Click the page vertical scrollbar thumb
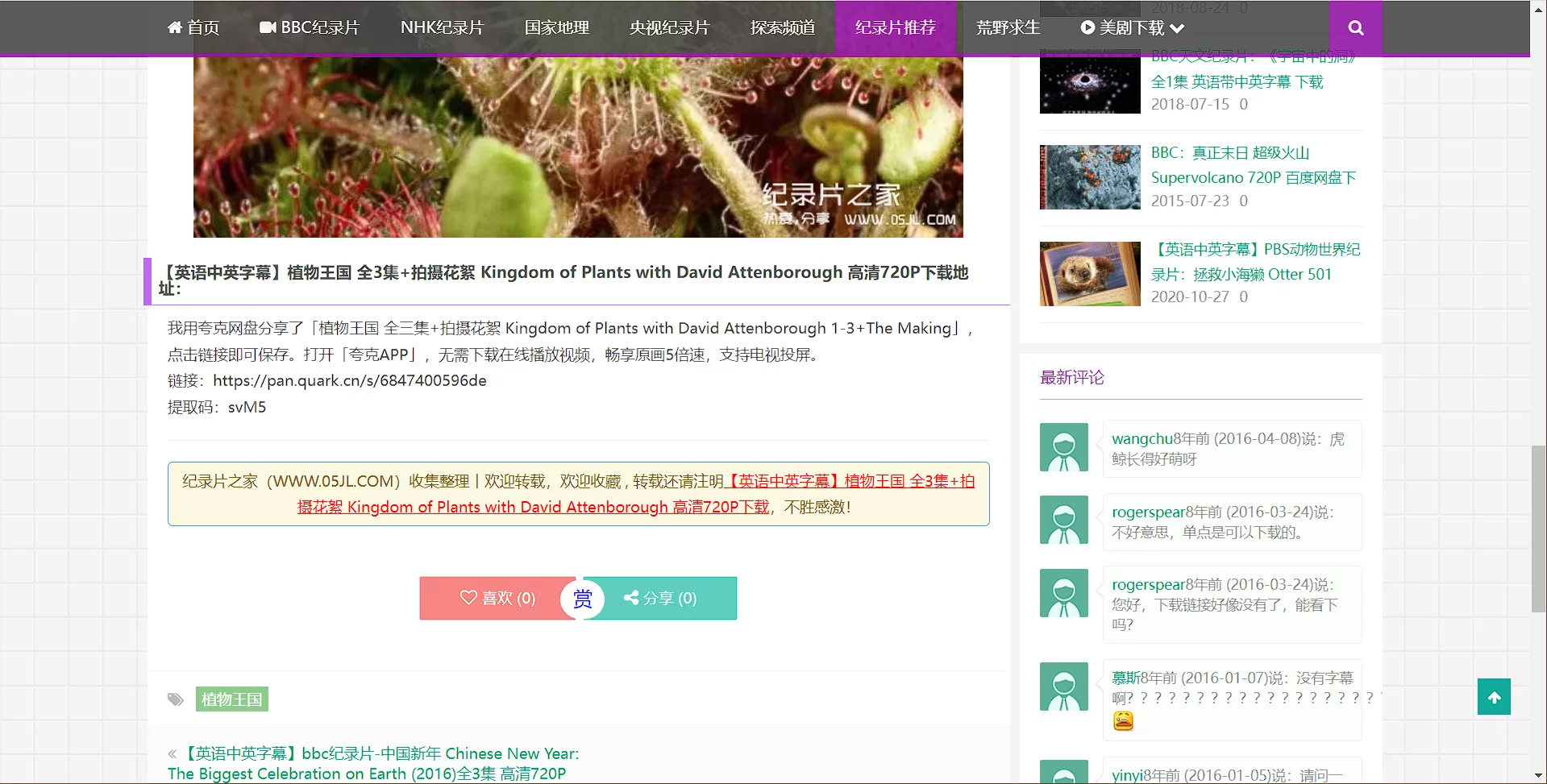The width and height of the screenshot is (1547, 784). tap(1538, 528)
